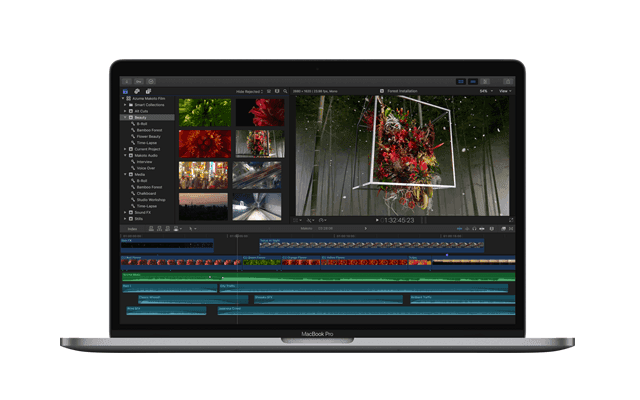The image size is (640, 400).
Task: Click the append clip edit button
Action: pos(167,229)
